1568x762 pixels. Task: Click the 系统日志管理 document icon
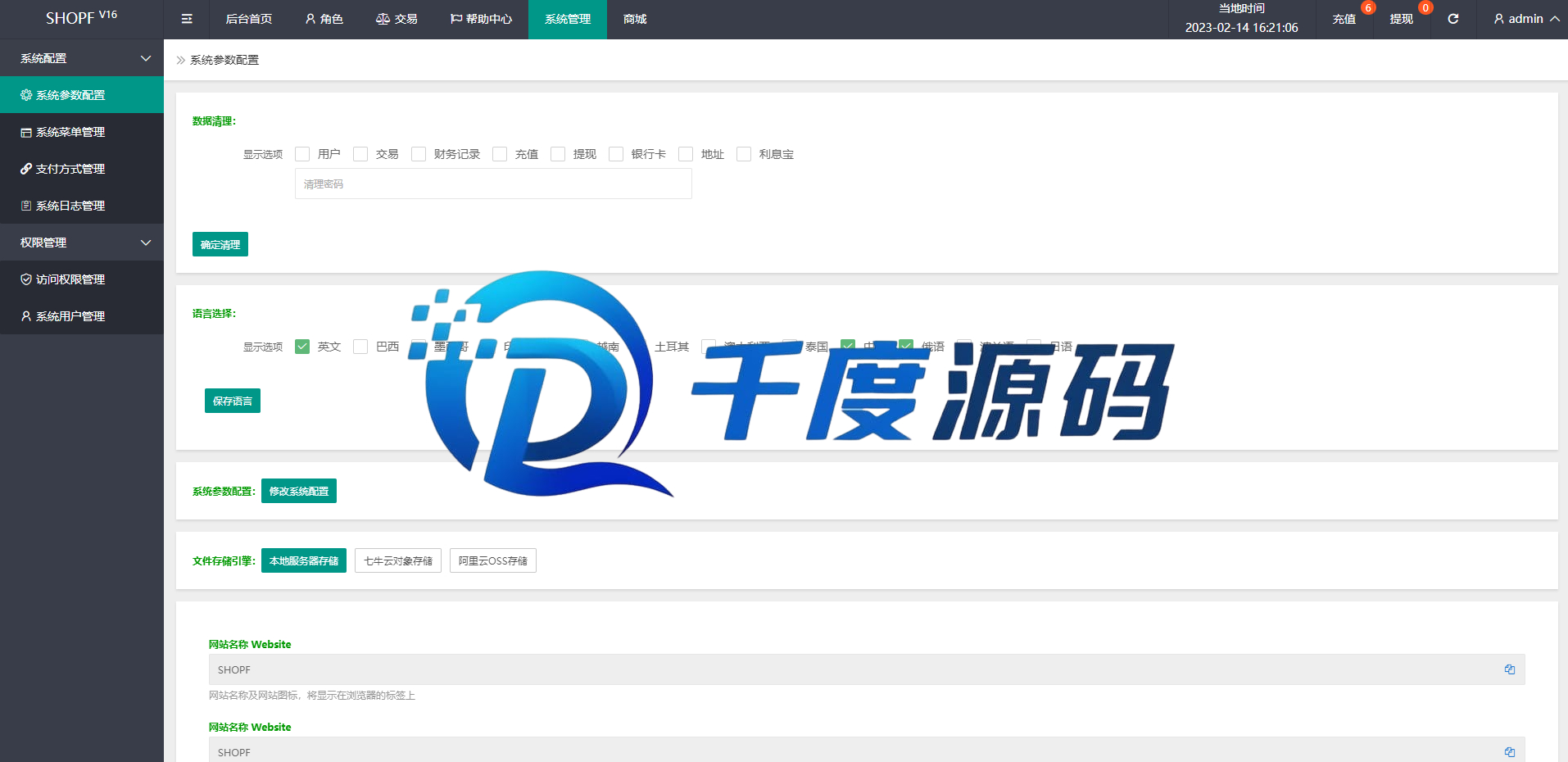coord(26,206)
